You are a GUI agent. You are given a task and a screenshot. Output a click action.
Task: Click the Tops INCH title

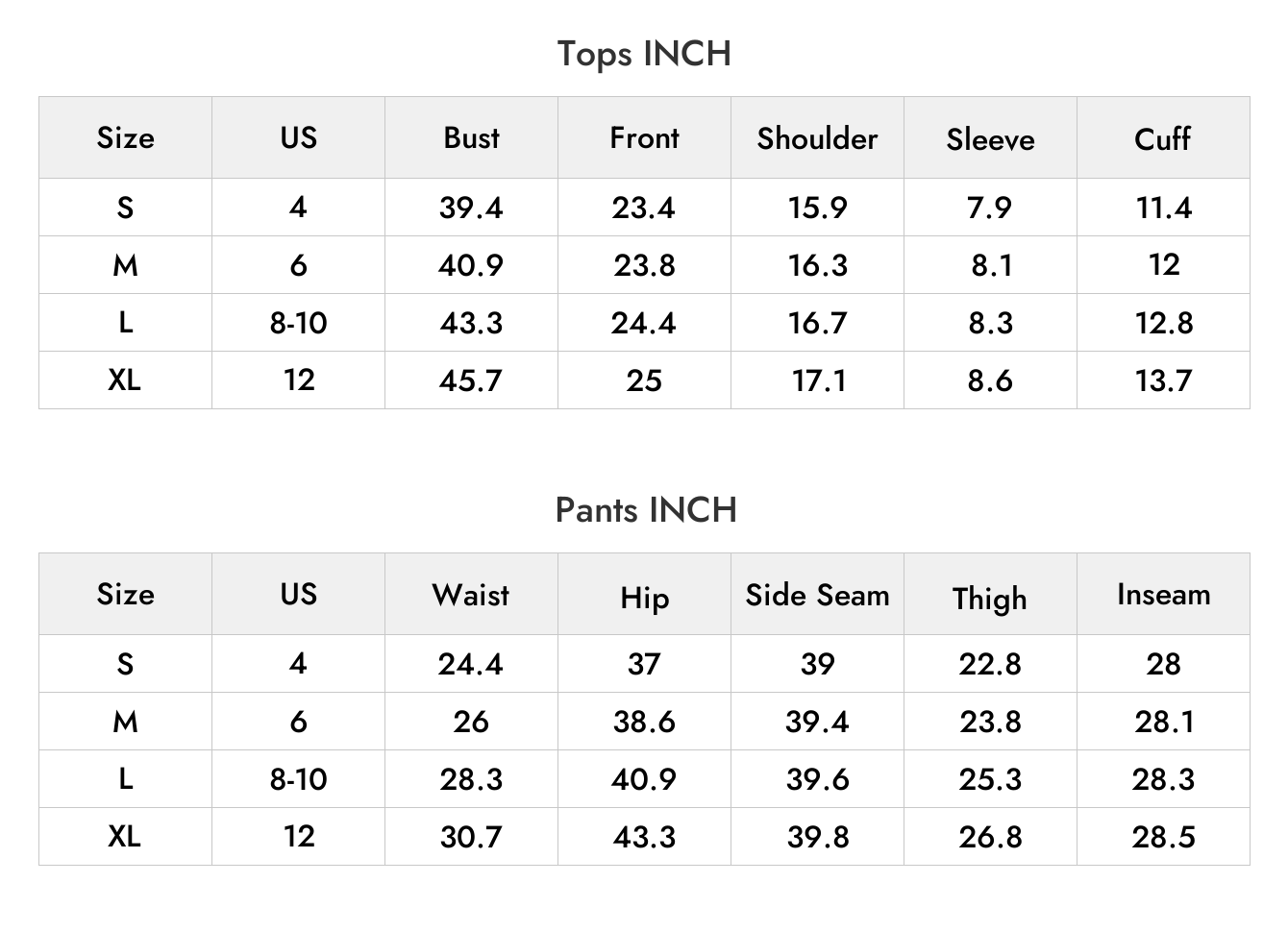tap(644, 54)
